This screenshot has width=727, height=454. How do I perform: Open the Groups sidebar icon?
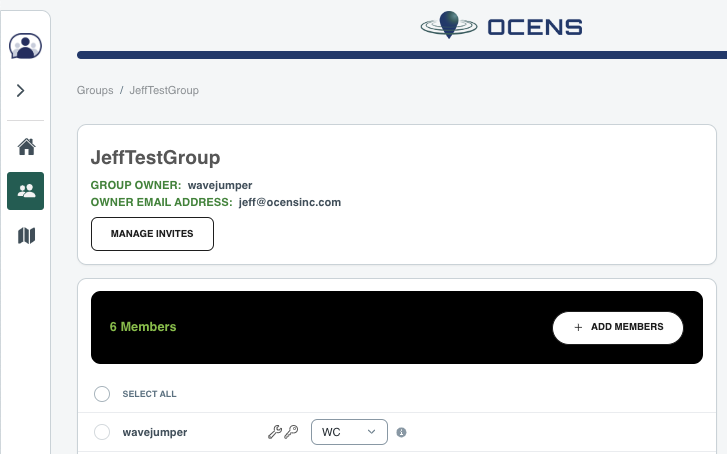(26, 191)
